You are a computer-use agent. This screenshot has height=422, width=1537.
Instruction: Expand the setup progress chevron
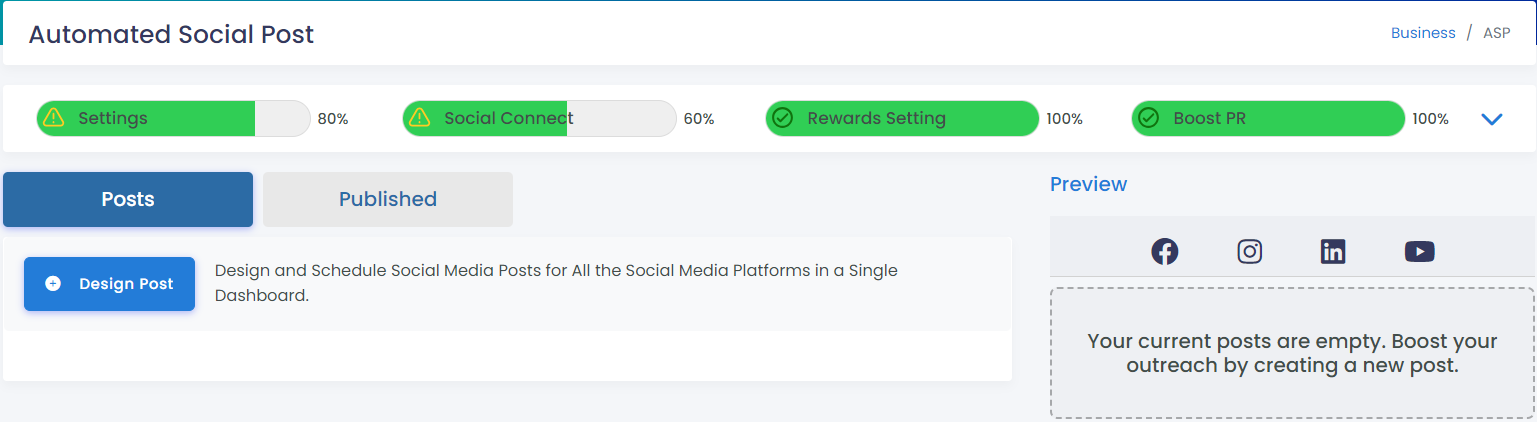click(x=1491, y=119)
